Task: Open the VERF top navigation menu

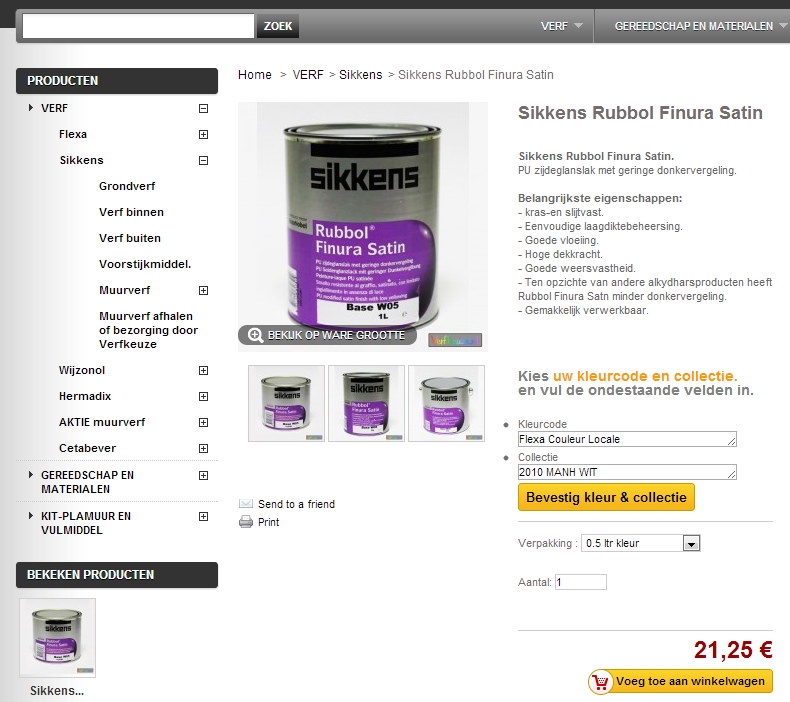Action: pyautogui.click(x=561, y=26)
